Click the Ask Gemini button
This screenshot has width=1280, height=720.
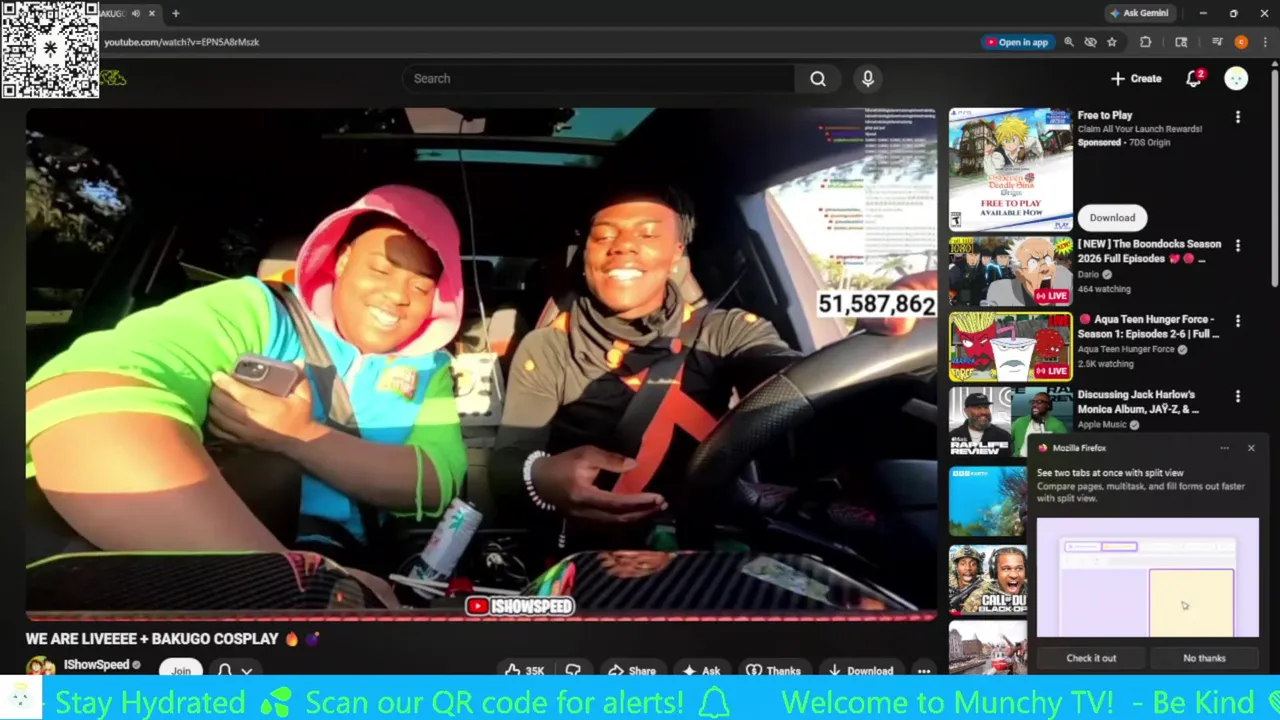coord(1138,13)
